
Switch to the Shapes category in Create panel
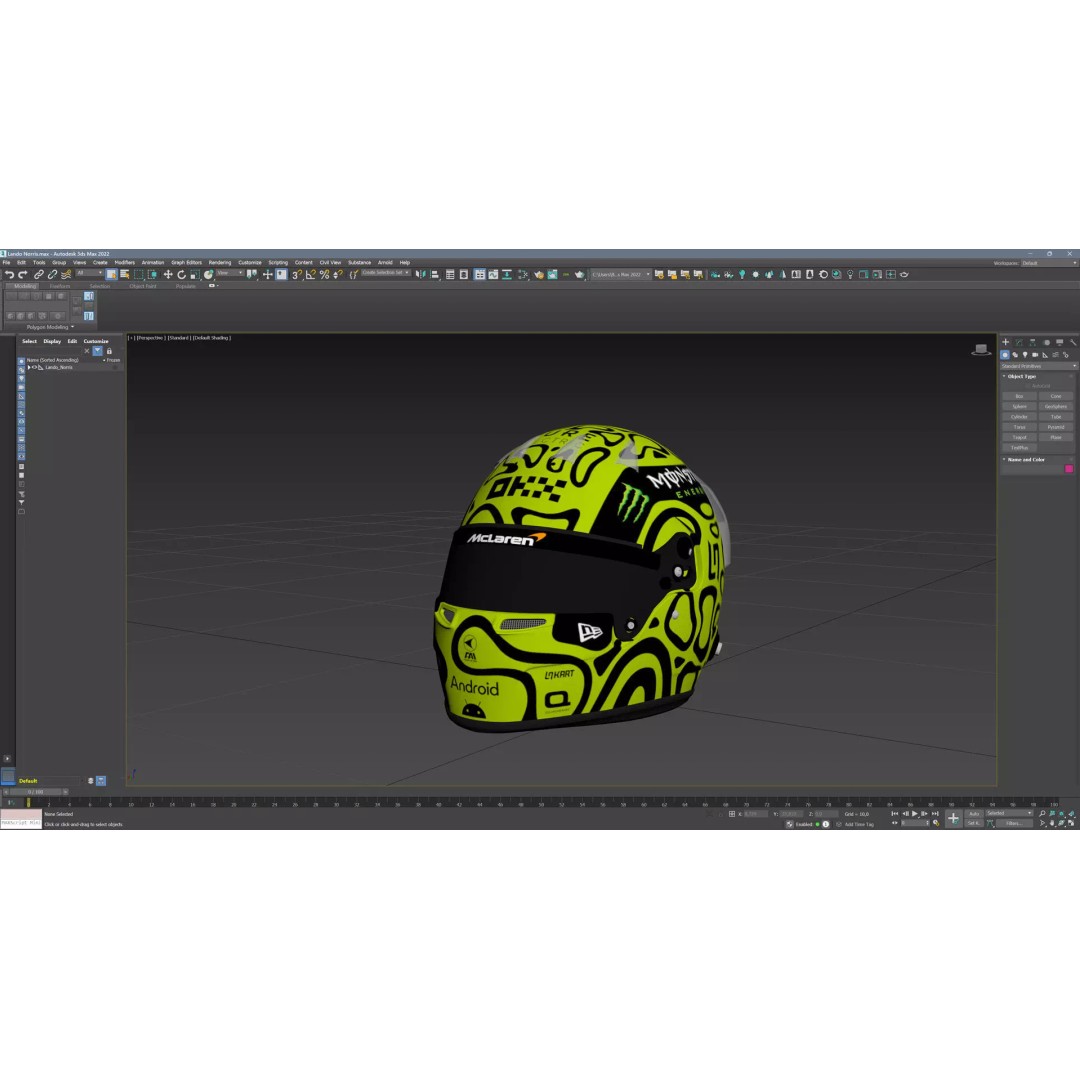click(x=1015, y=355)
